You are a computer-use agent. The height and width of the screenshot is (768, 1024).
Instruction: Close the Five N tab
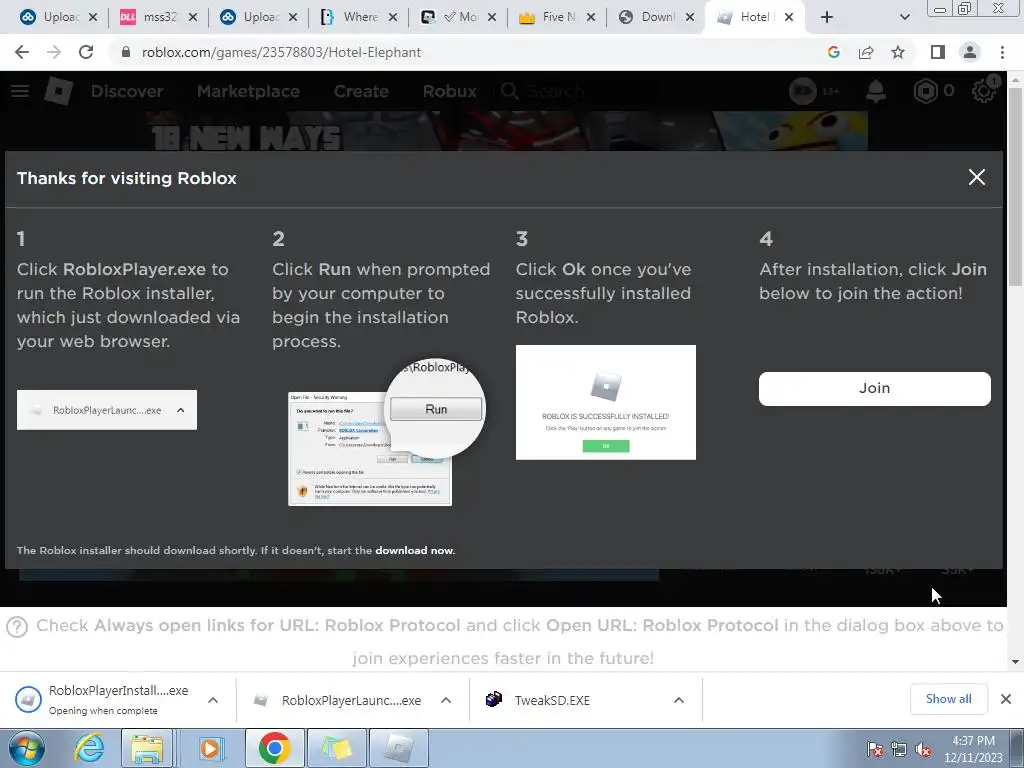pos(590,18)
